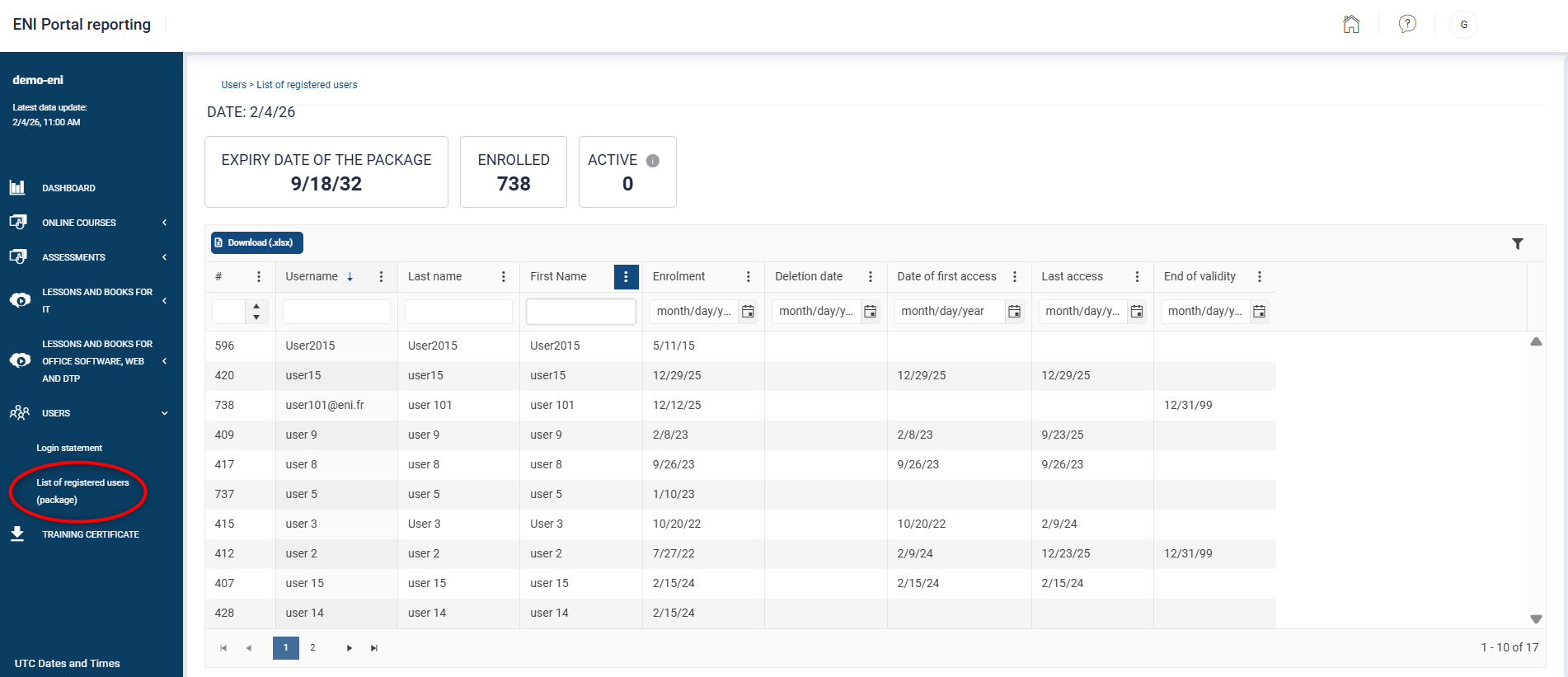Click the Users breadcrumb link
The width and height of the screenshot is (1568, 677).
tap(233, 85)
